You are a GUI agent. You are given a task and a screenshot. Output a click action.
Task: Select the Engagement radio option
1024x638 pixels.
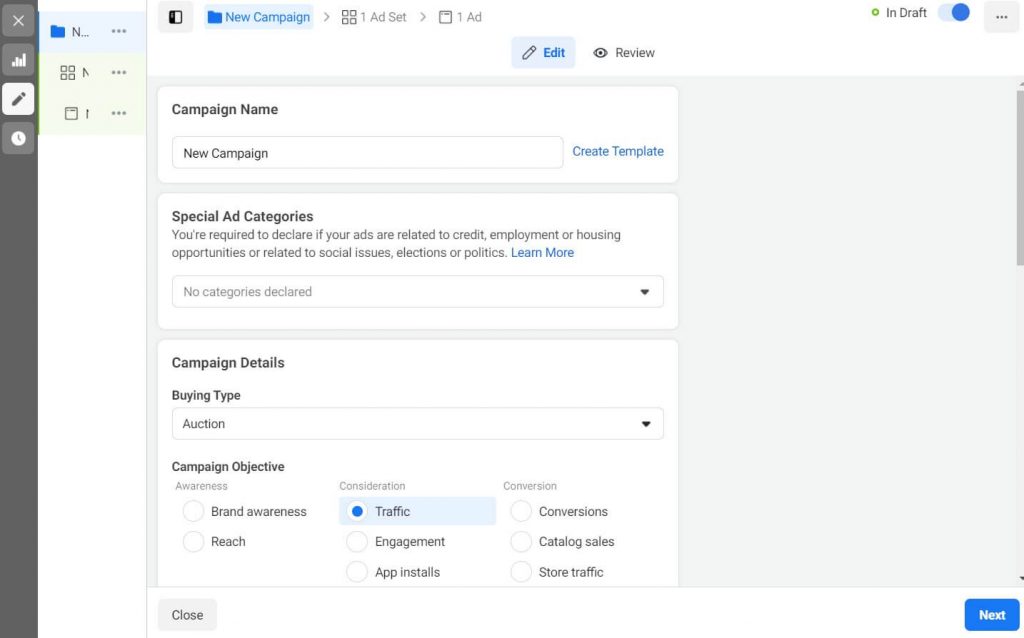click(357, 541)
